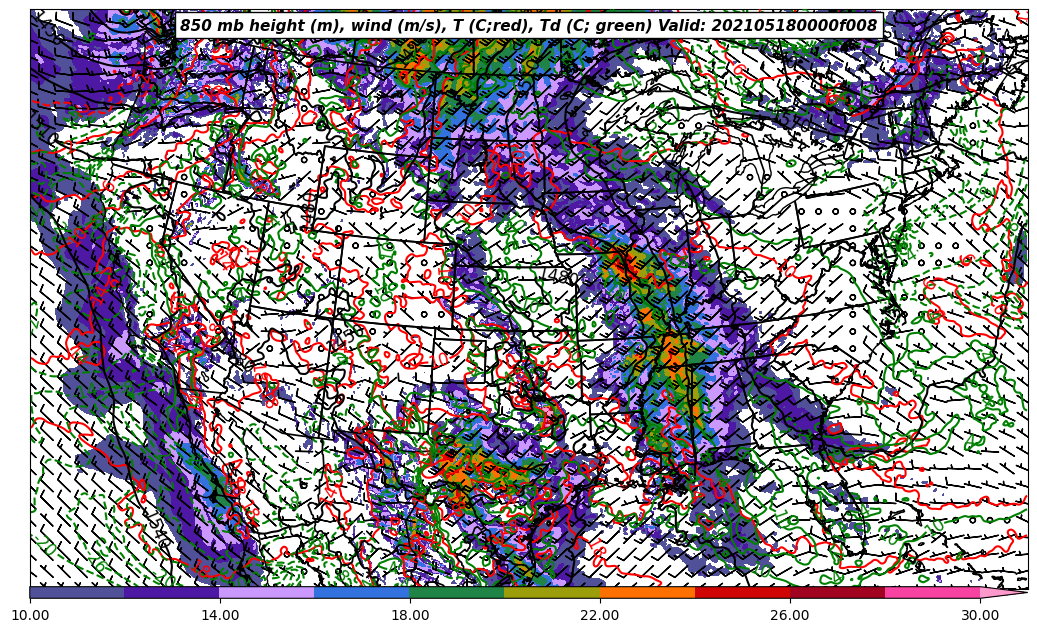The height and width of the screenshot is (632, 1037).
Task: Select the bright red 24–26 colorbar segment
Action: pos(742,592)
